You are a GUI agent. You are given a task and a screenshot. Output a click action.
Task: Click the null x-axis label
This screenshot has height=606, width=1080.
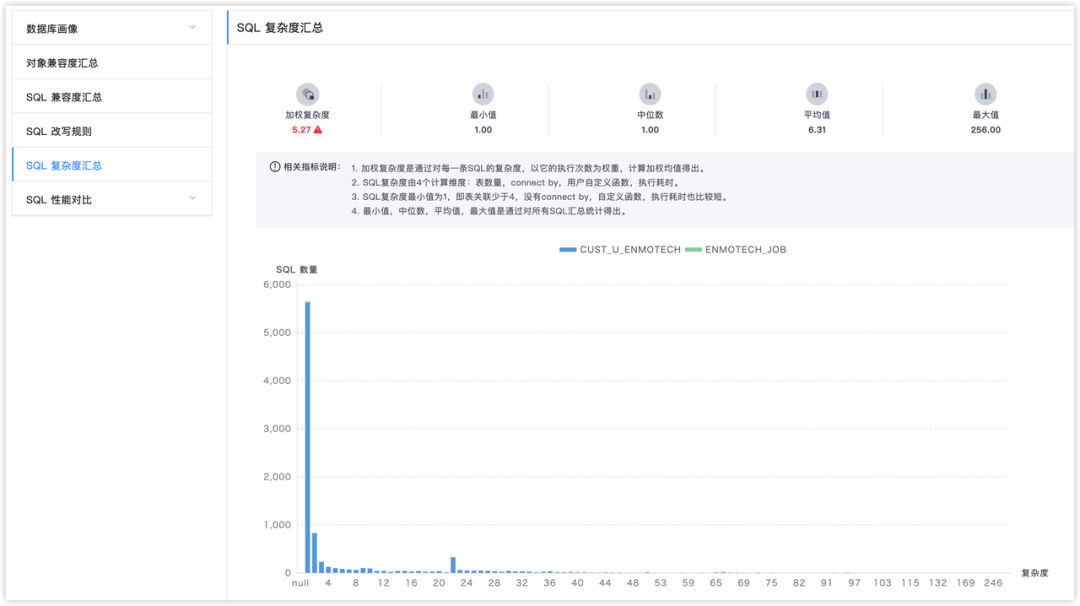pos(300,583)
